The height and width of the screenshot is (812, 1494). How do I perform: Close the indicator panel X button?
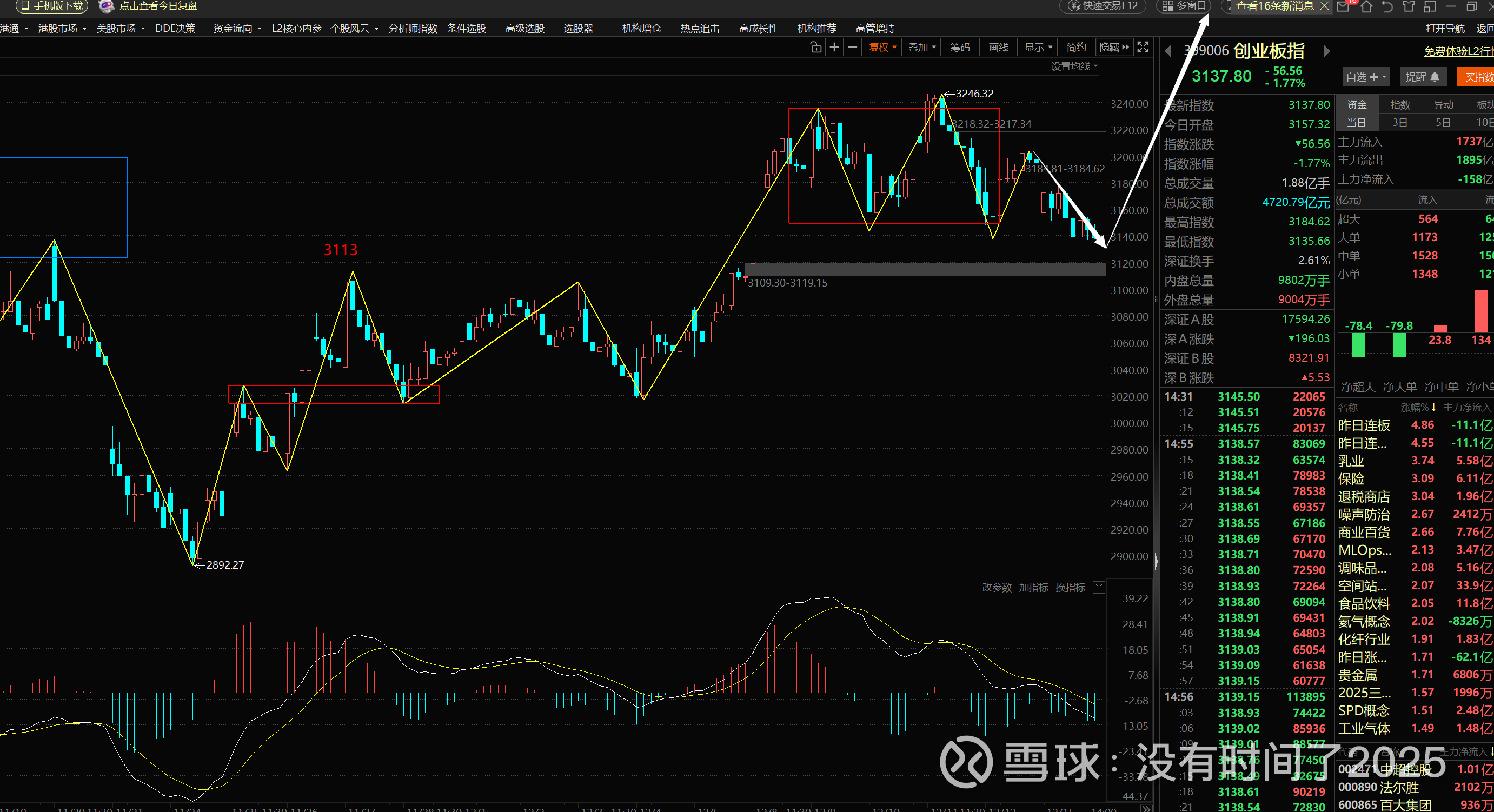[x=1098, y=588]
